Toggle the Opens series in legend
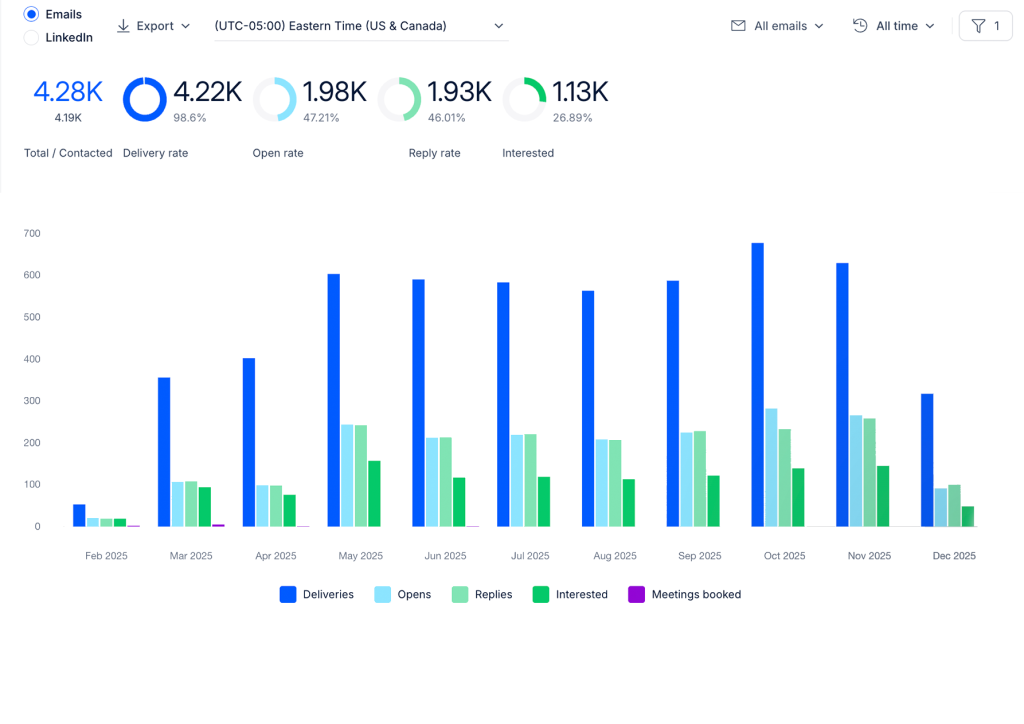The image size is (1024, 724). [402, 594]
